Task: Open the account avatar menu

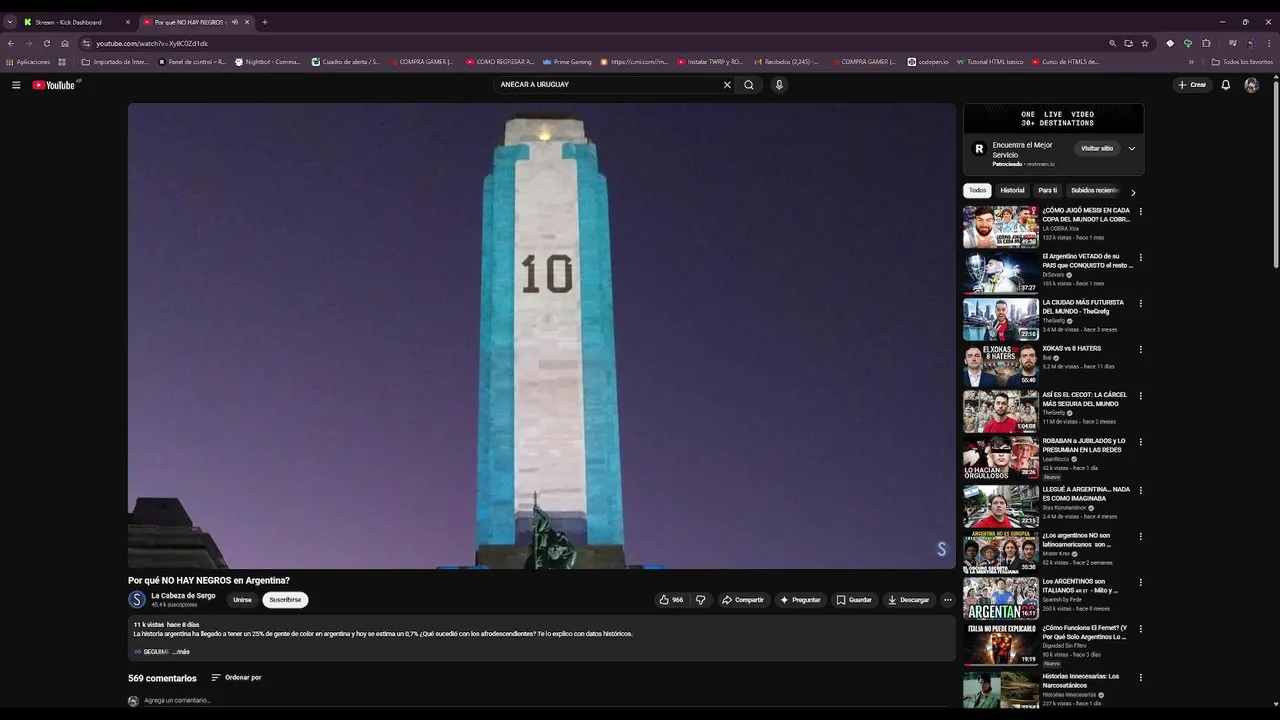Action: pos(1251,85)
